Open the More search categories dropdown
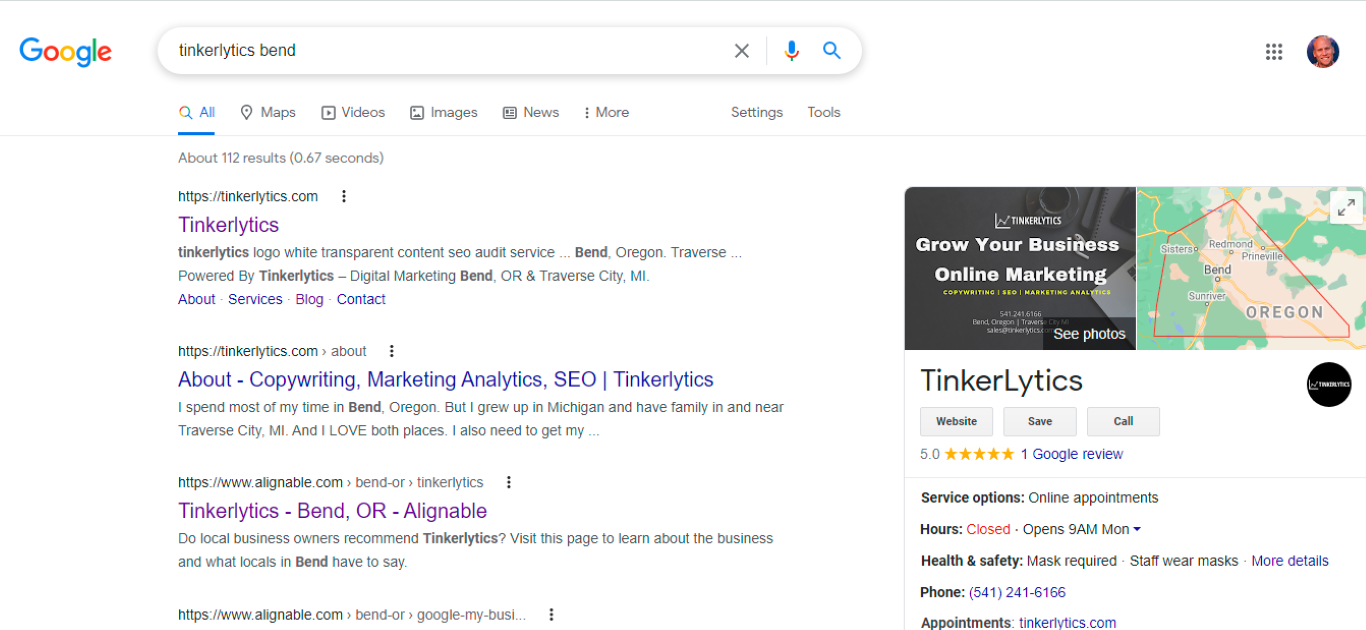1366x630 pixels. pos(605,112)
